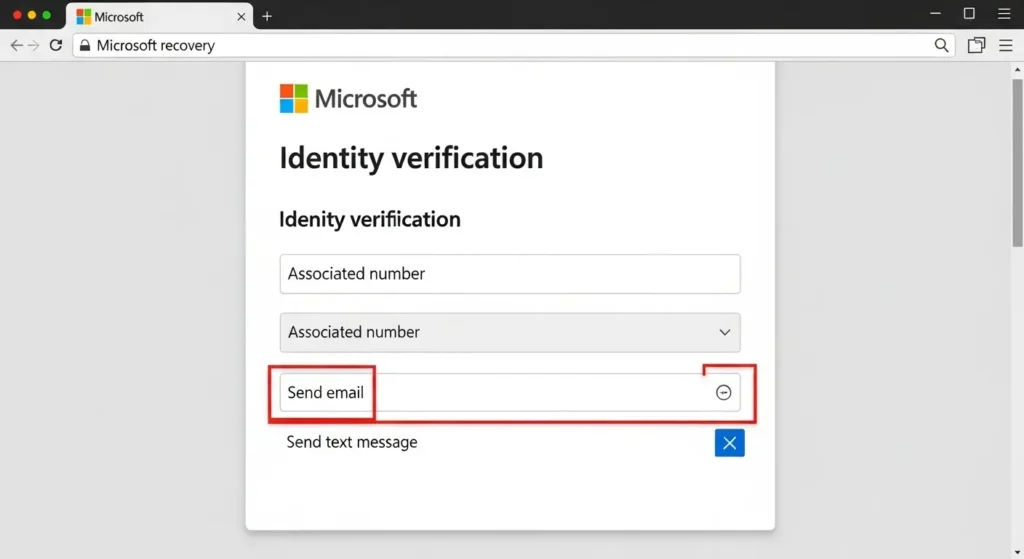
Task: Click the search magnifier in address bar
Action: [x=941, y=45]
